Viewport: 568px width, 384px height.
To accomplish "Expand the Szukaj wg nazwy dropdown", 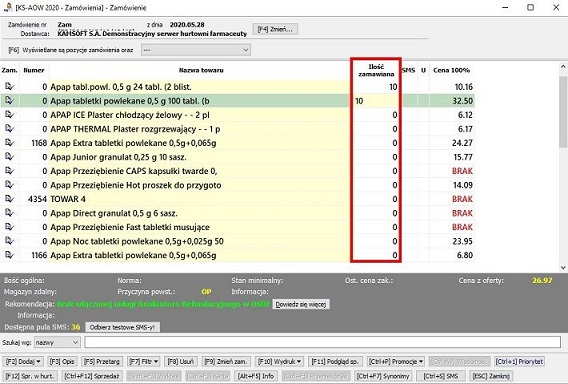I will point(57,342).
